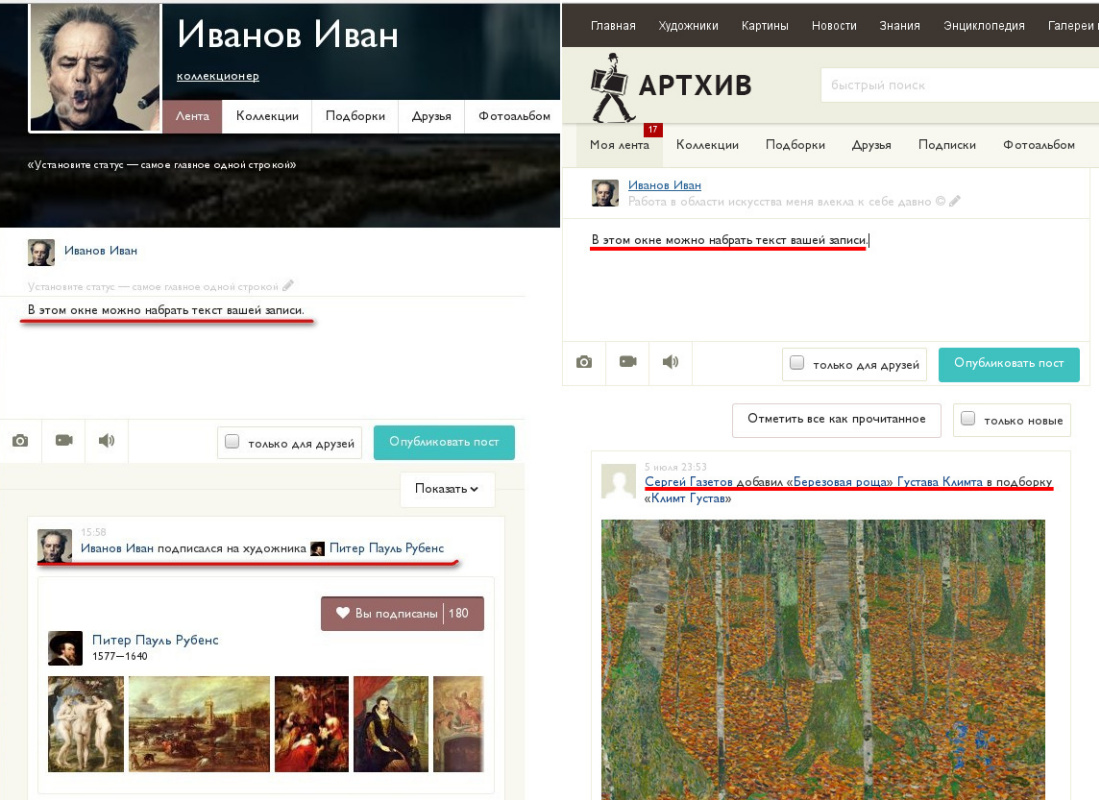The image size is (1099, 800).
Task: Enable the "только новые" checkbox
Action: tap(968, 420)
